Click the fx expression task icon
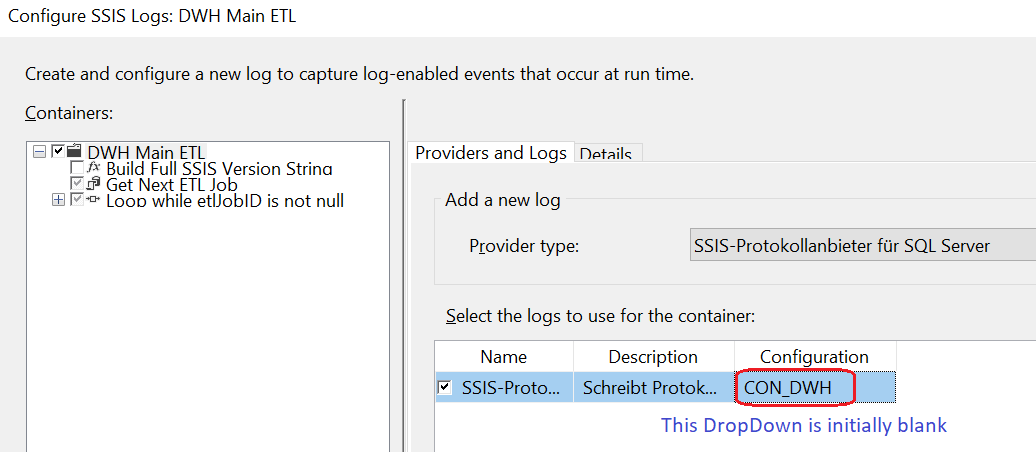 tap(95, 168)
